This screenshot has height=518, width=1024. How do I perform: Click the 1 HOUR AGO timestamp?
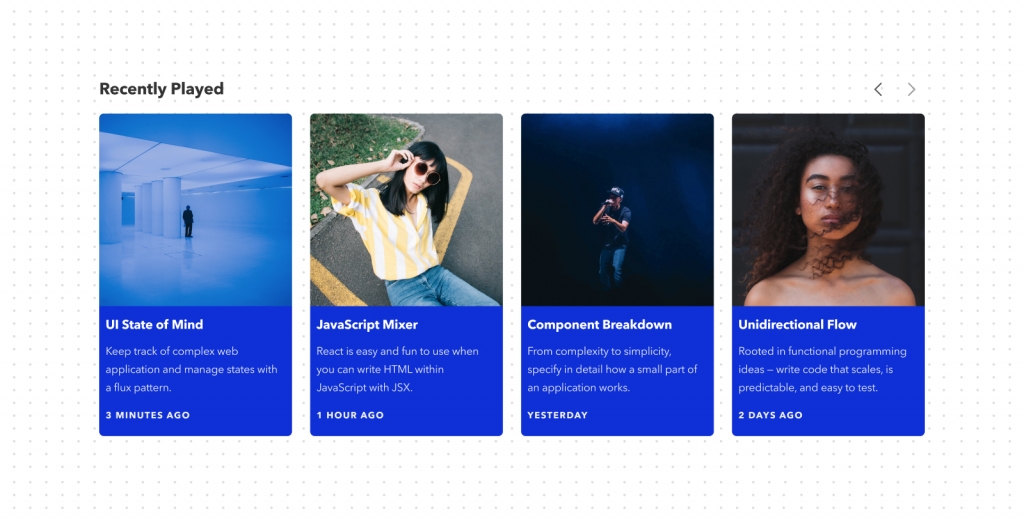[350, 415]
